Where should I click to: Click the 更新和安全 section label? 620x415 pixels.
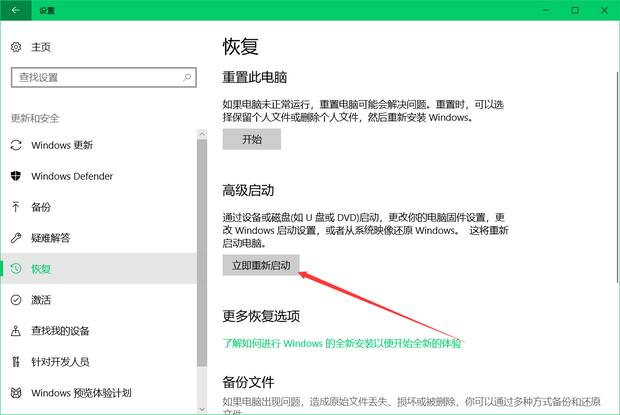(x=35, y=118)
